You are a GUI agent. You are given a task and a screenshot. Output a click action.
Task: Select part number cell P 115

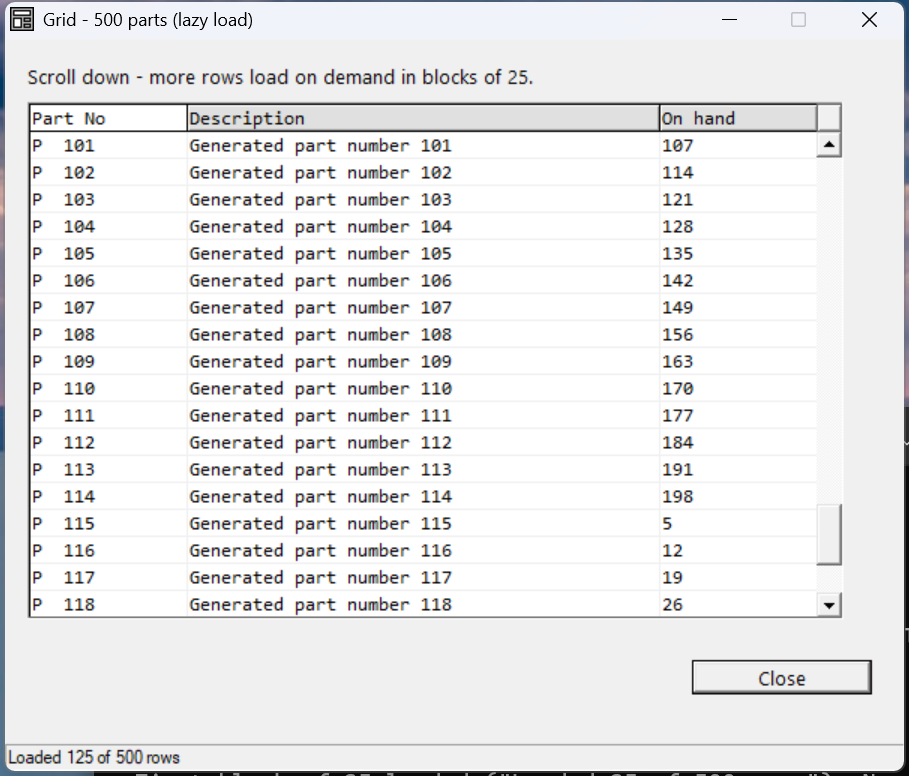(108, 523)
